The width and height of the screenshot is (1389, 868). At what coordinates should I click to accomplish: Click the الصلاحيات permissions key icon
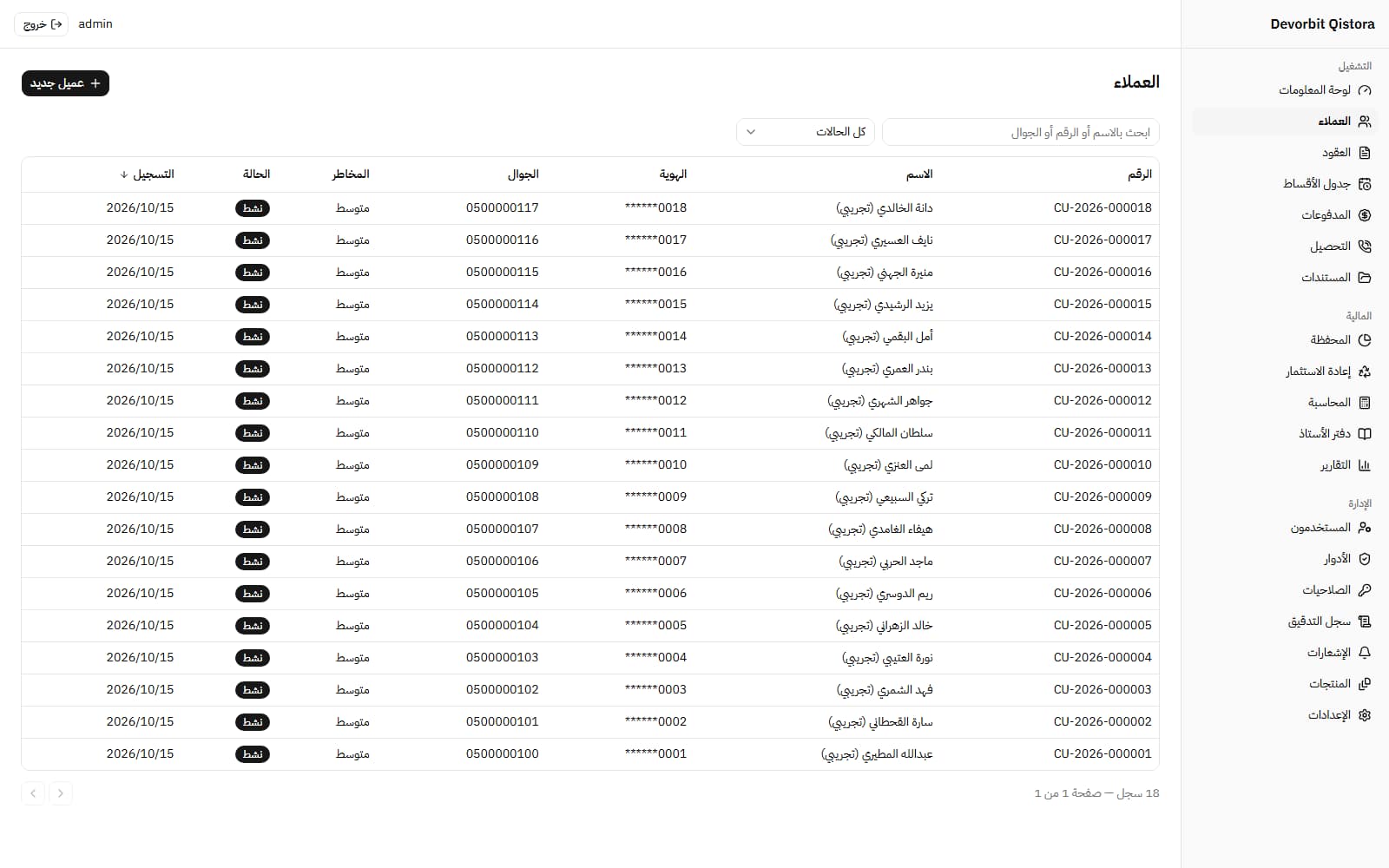pyautogui.click(x=1365, y=590)
